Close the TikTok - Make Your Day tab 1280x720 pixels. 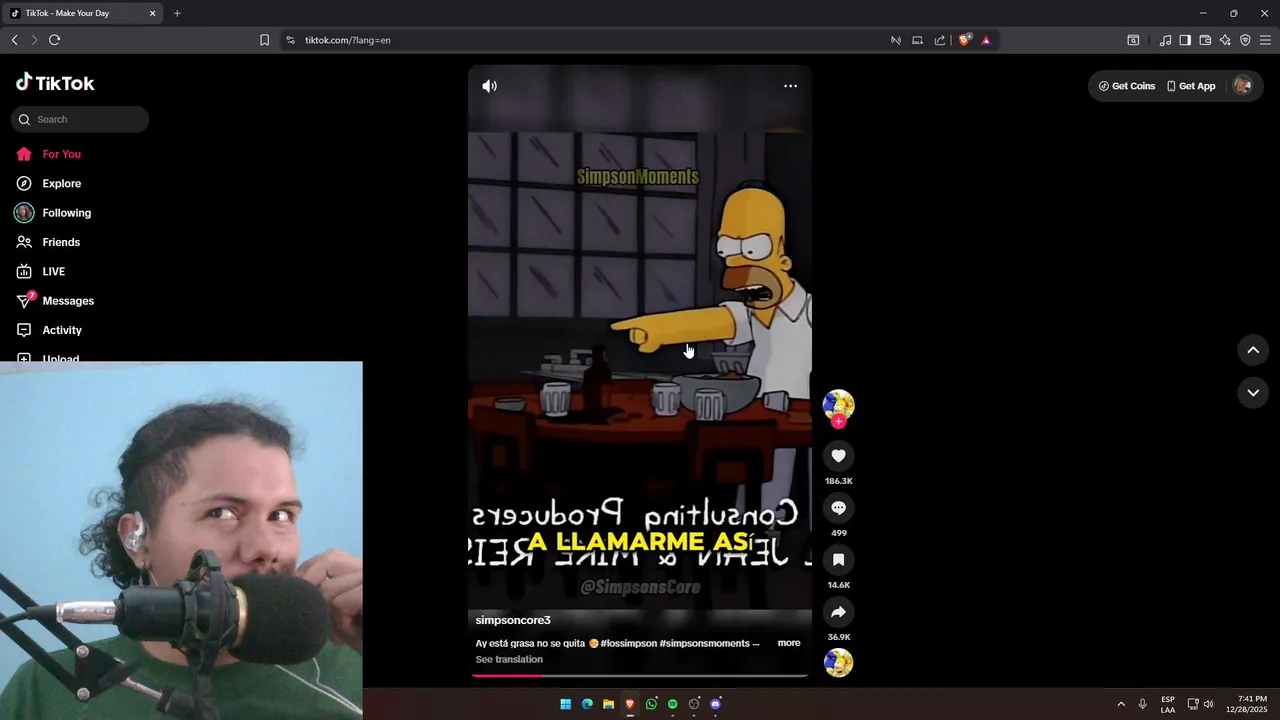point(152,13)
